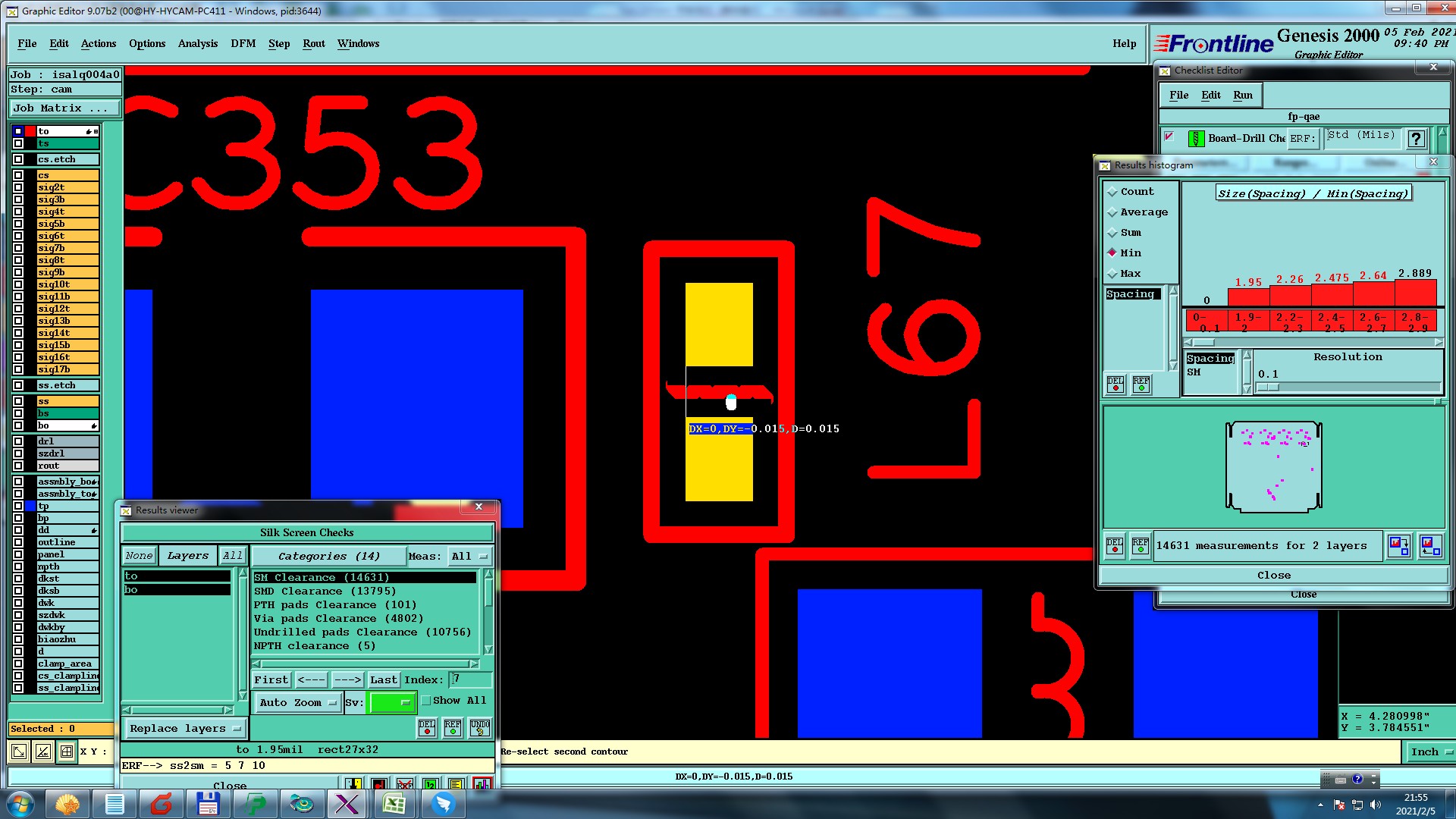1456x819 pixels.
Task: Toggle the checkbox for layer outline
Action: click(x=18, y=542)
